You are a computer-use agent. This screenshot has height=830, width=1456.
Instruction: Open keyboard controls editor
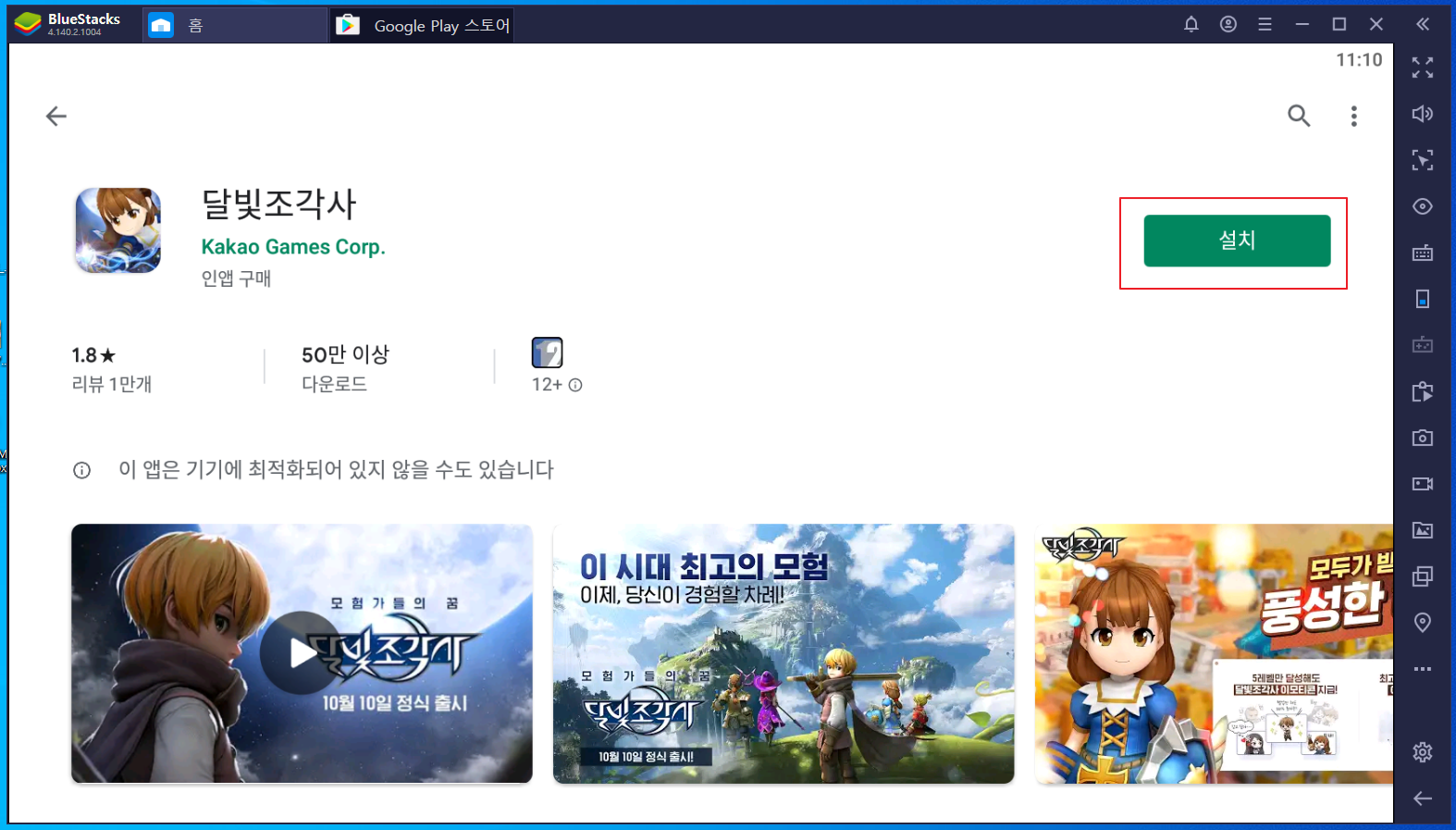1423,253
